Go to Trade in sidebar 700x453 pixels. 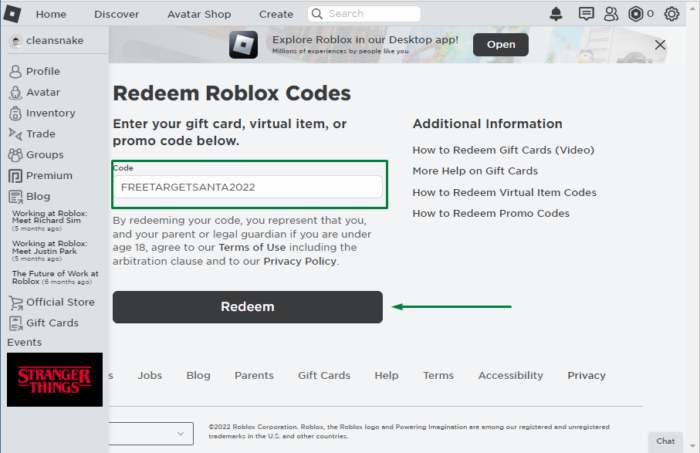click(x=41, y=134)
